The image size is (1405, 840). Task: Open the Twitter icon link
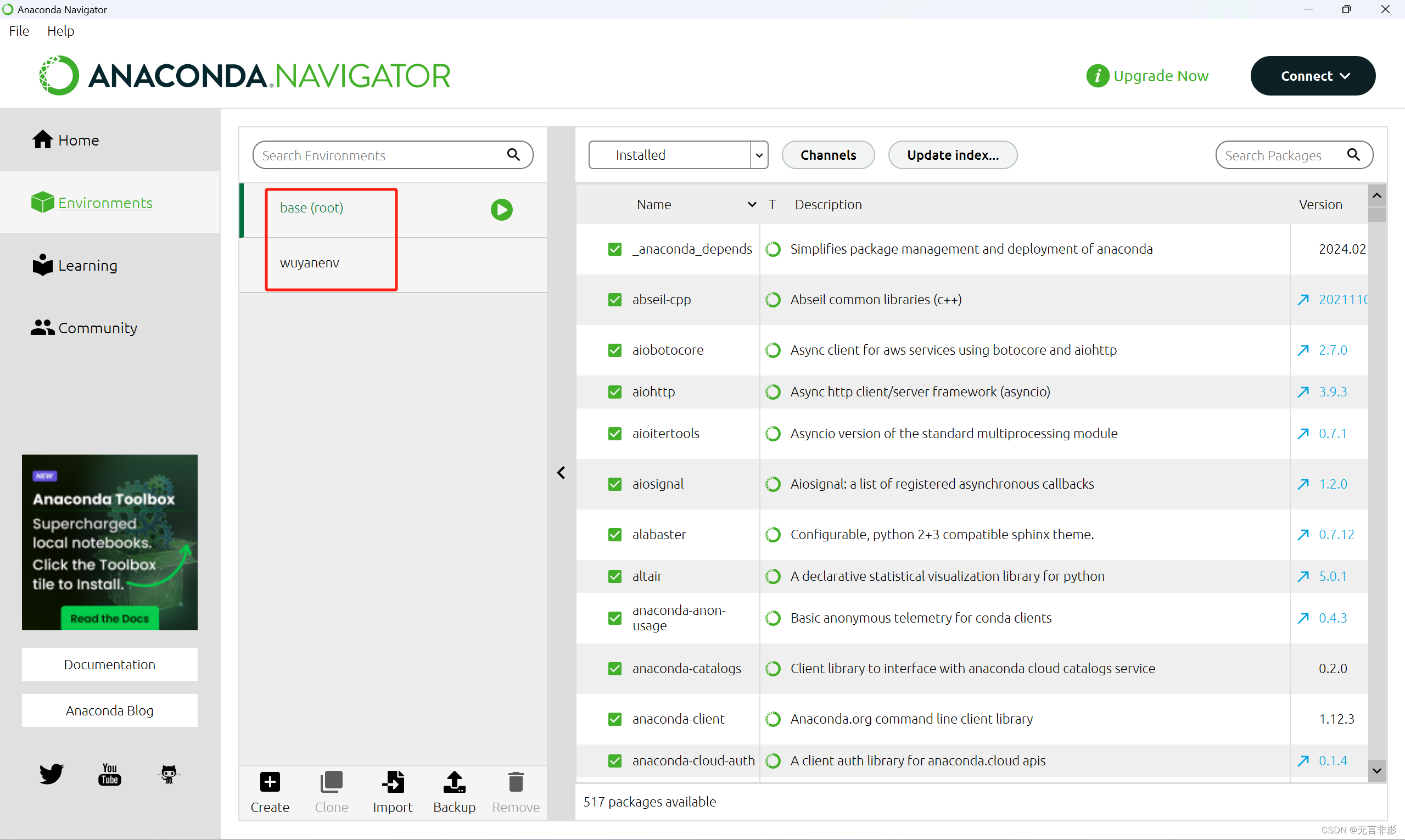(x=52, y=774)
